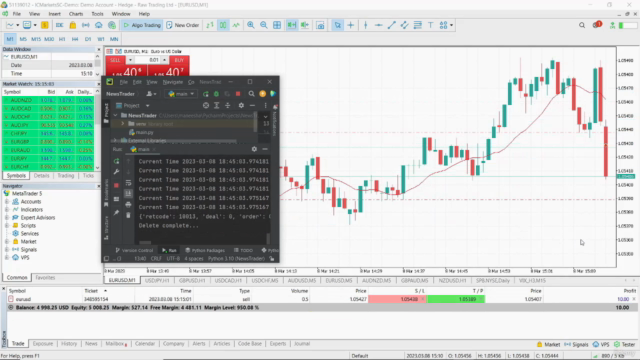Image resolution: width=640 pixels, height=360 pixels.
Task: Open the objects/shapes dropdown arrow
Action: [451, 25]
